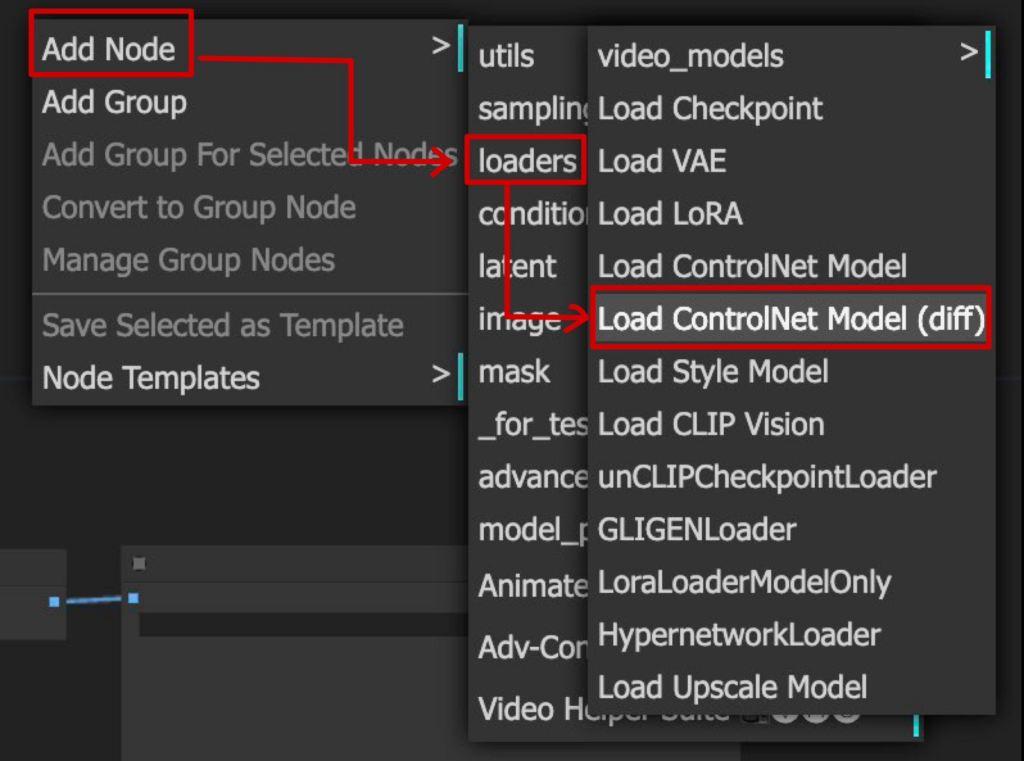Select Add Group from the context menu
The width and height of the screenshot is (1024, 761).
[x=114, y=102]
